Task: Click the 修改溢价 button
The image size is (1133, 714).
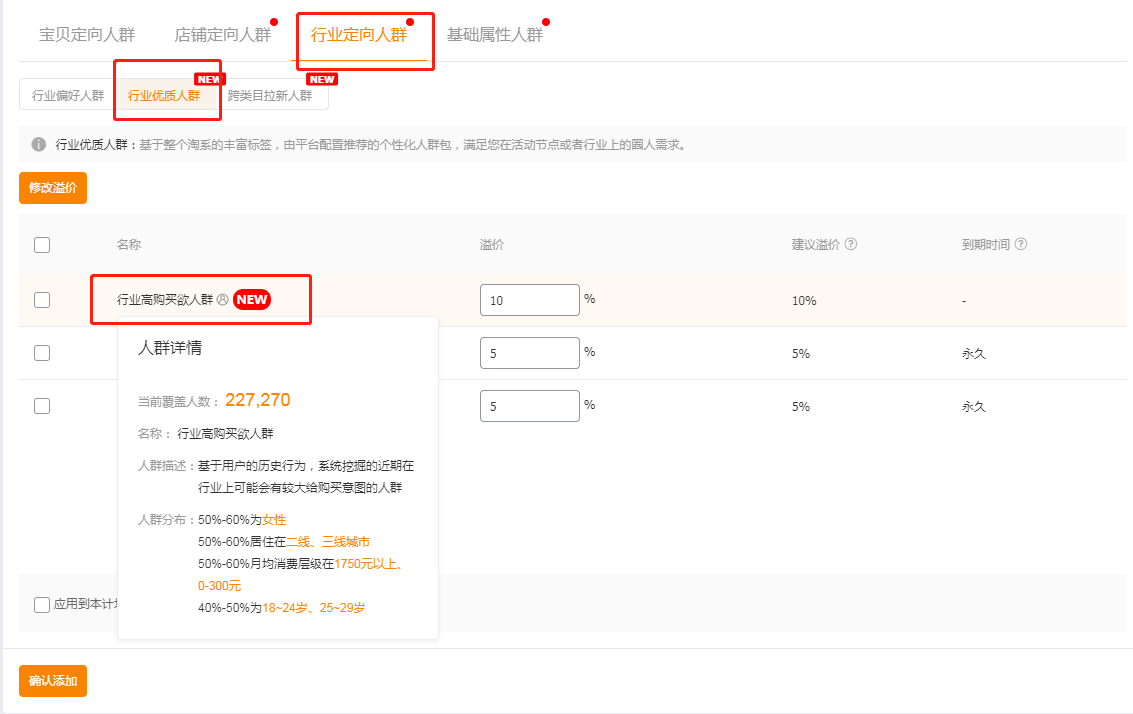Action: pyautogui.click(x=53, y=188)
